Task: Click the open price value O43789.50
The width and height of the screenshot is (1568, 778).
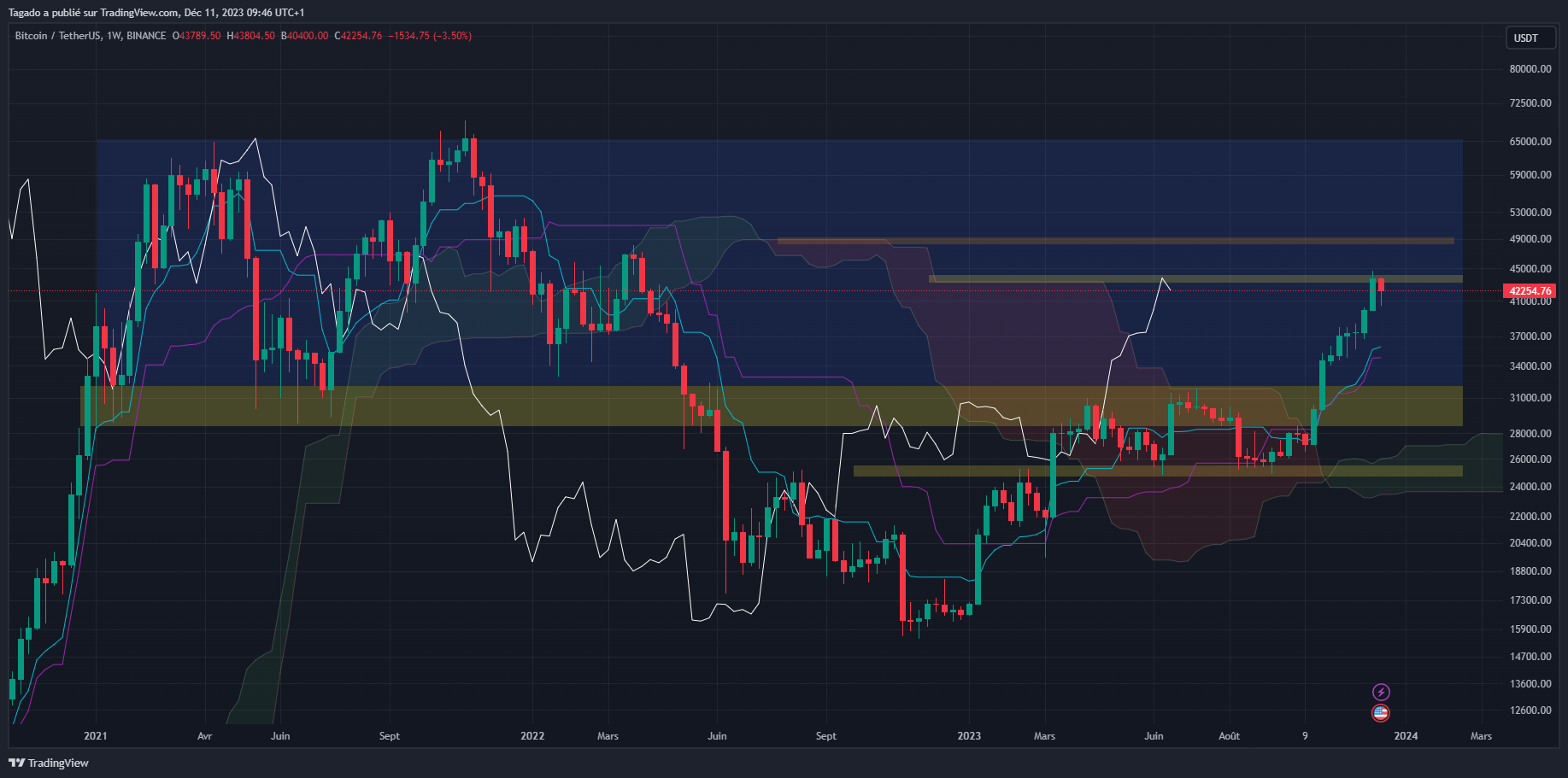Action: 197,36
